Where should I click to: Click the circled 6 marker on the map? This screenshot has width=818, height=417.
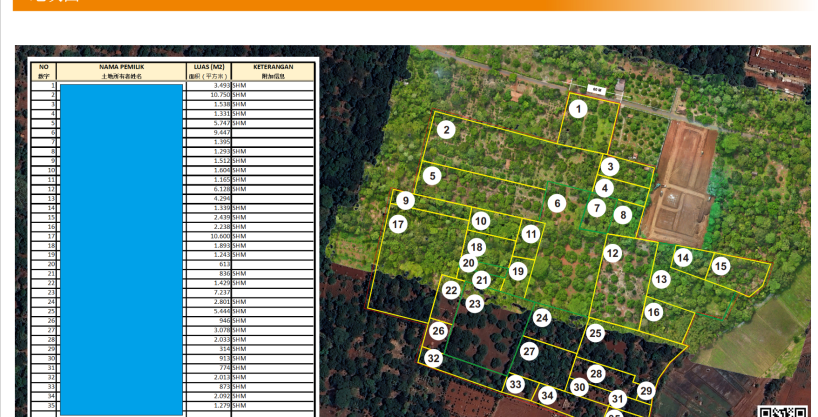click(x=557, y=204)
